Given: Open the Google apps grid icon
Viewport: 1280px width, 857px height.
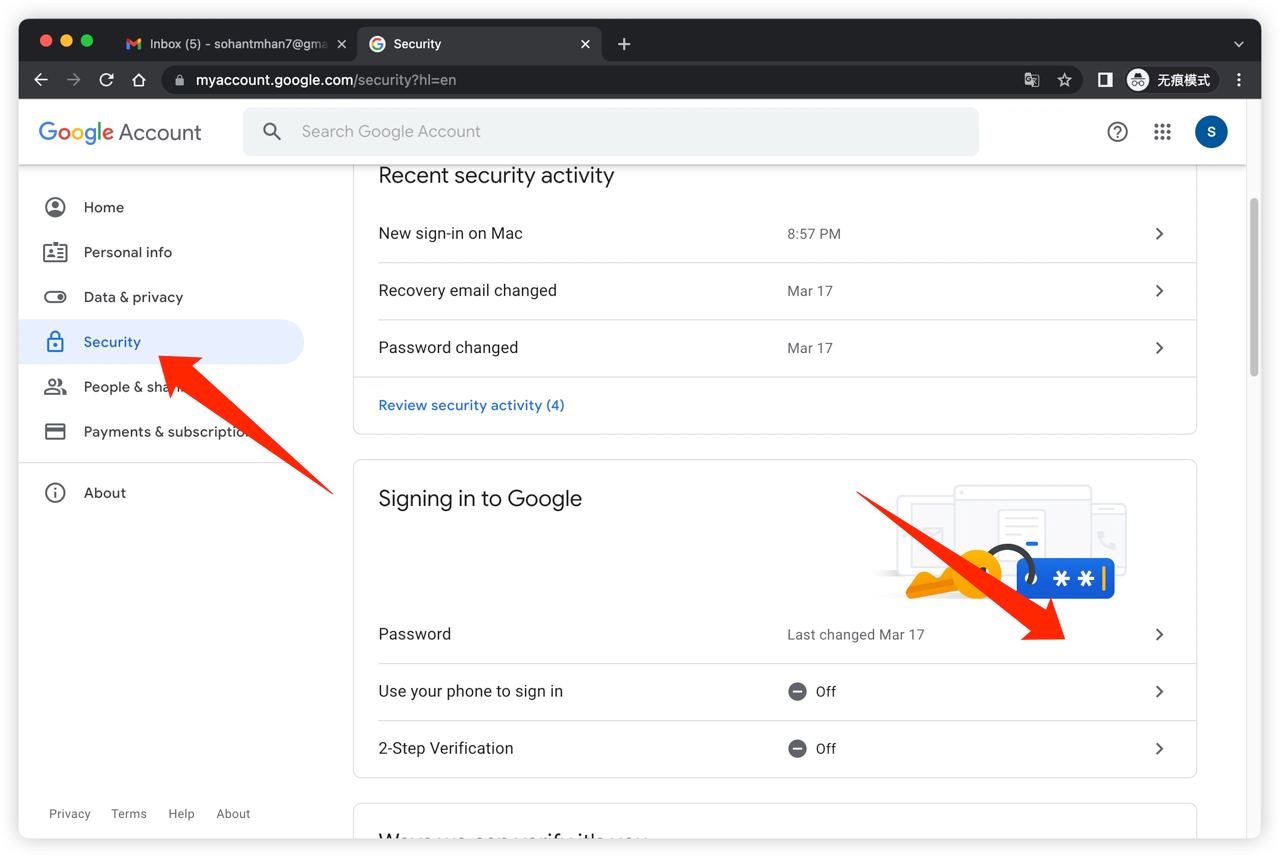Looking at the screenshot, I should tap(1162, 132).
